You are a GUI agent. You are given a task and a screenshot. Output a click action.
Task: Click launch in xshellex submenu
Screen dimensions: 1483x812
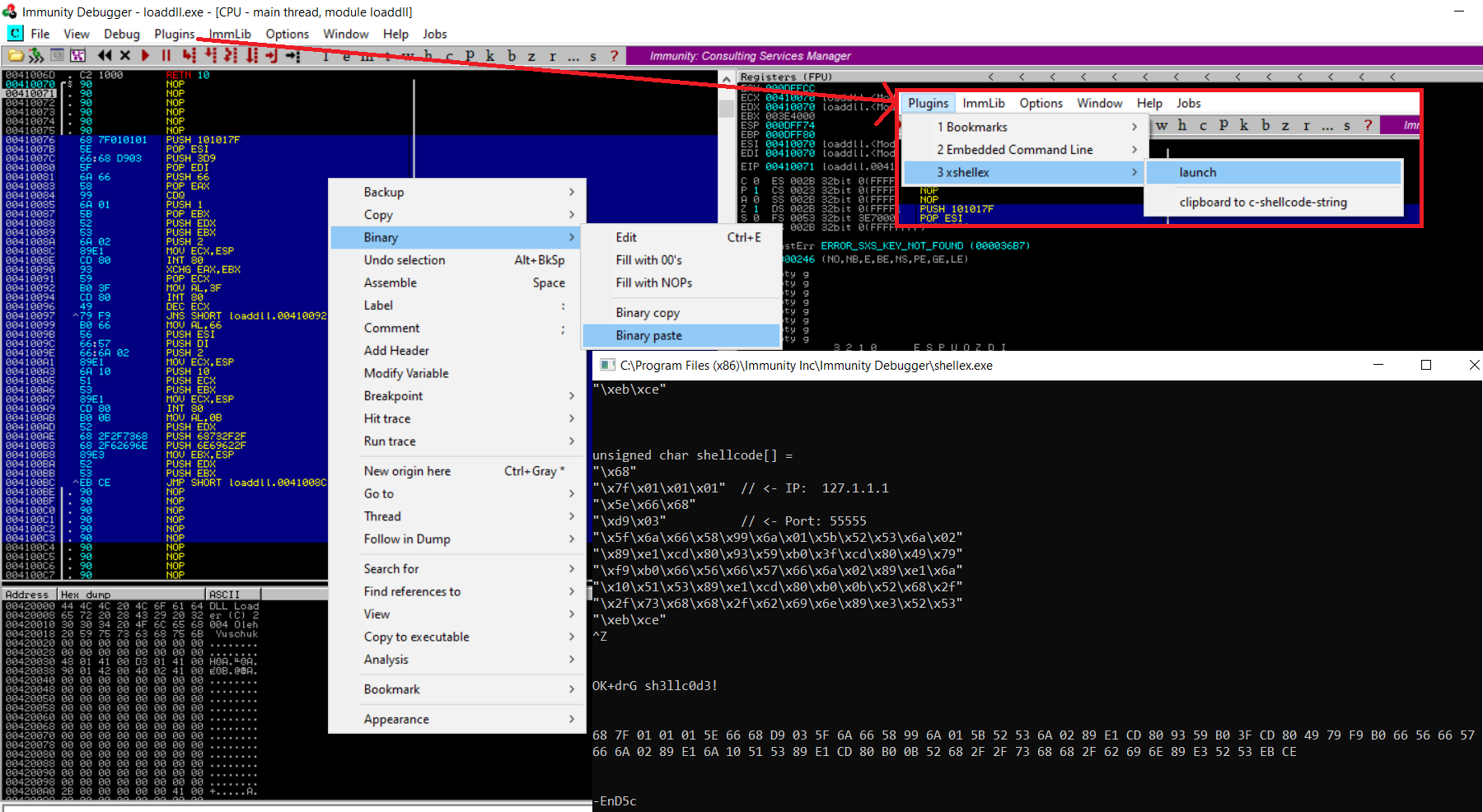click(1273, 172)
